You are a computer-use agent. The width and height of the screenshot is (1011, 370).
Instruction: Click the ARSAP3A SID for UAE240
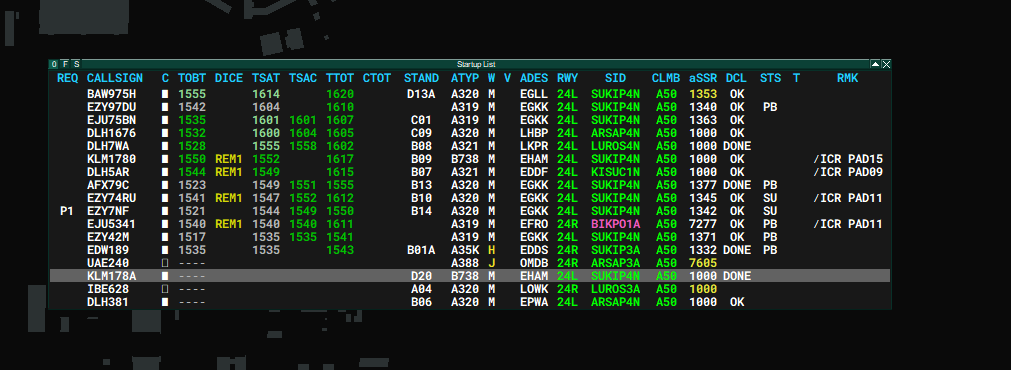615,263
